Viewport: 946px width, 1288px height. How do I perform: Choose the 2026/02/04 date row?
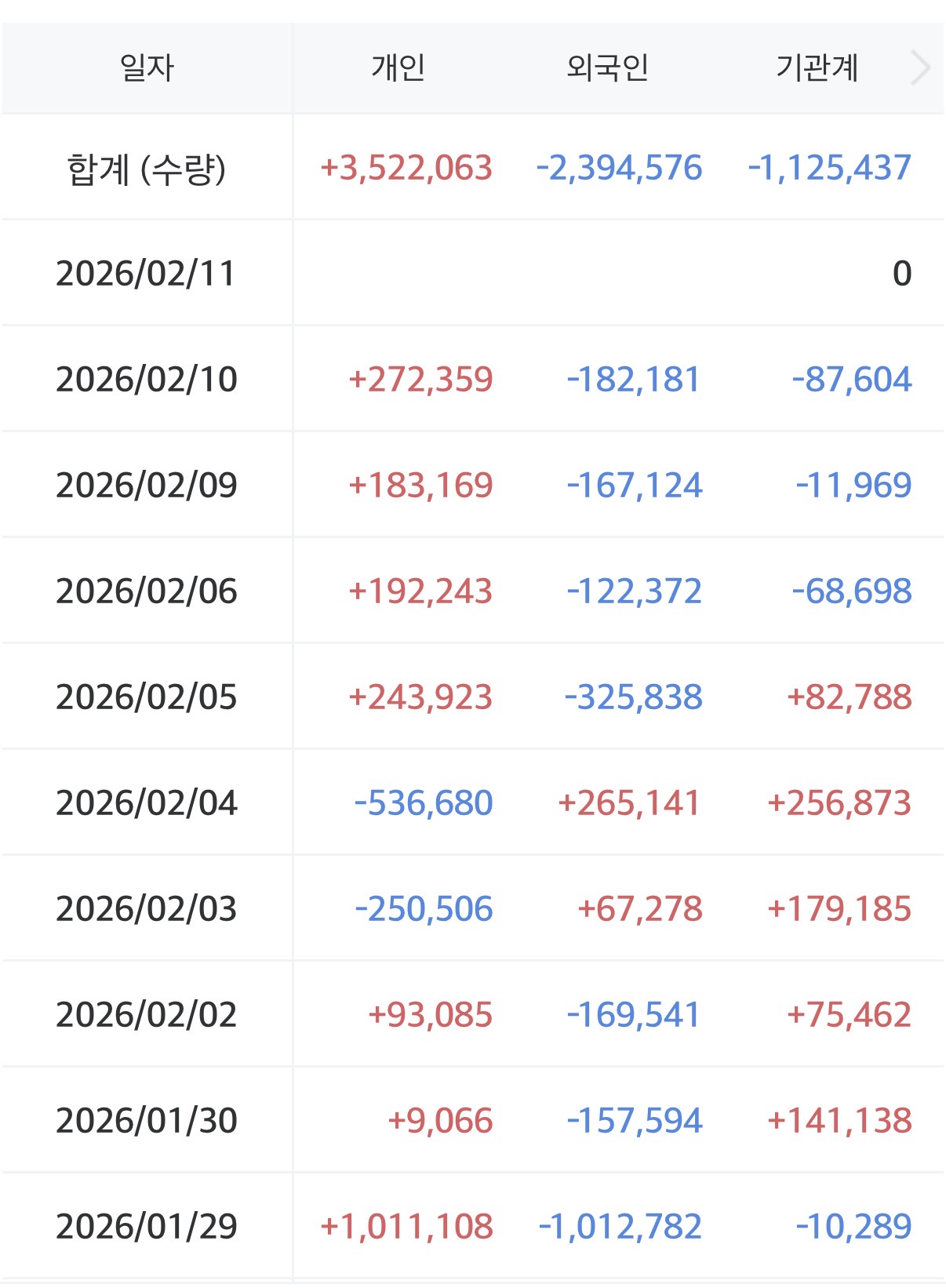pyautogui.click(x=147, y=803)
